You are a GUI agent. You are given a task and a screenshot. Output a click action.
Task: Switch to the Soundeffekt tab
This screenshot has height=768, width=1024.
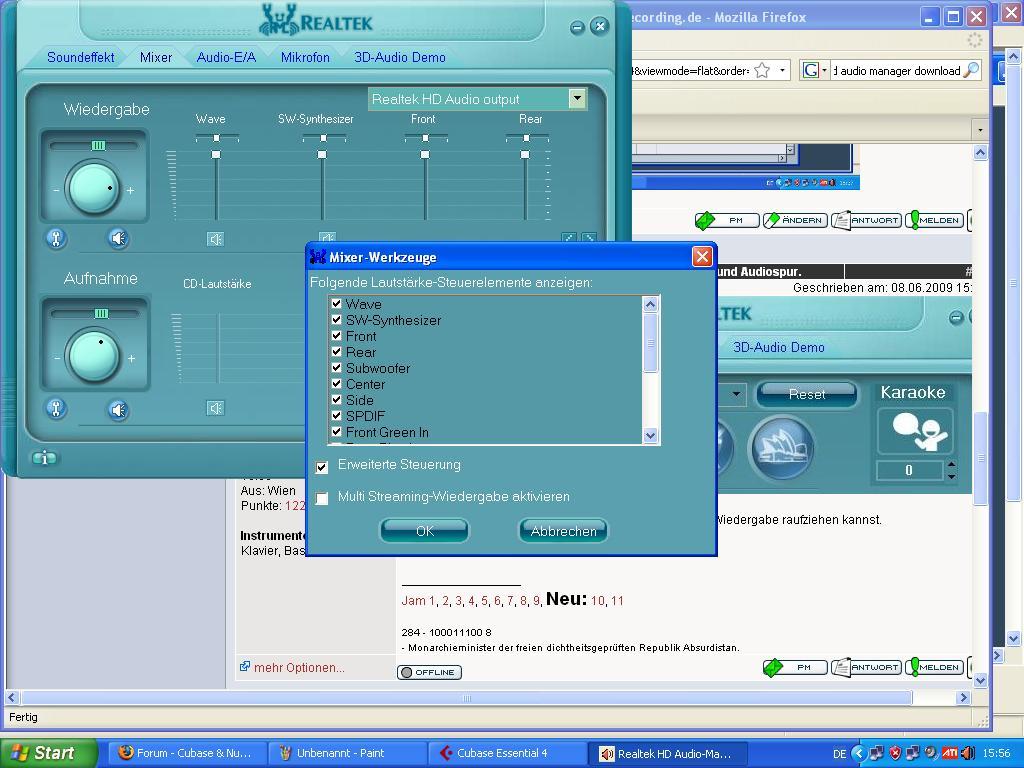pyautogui.click(x=80, y=57)
